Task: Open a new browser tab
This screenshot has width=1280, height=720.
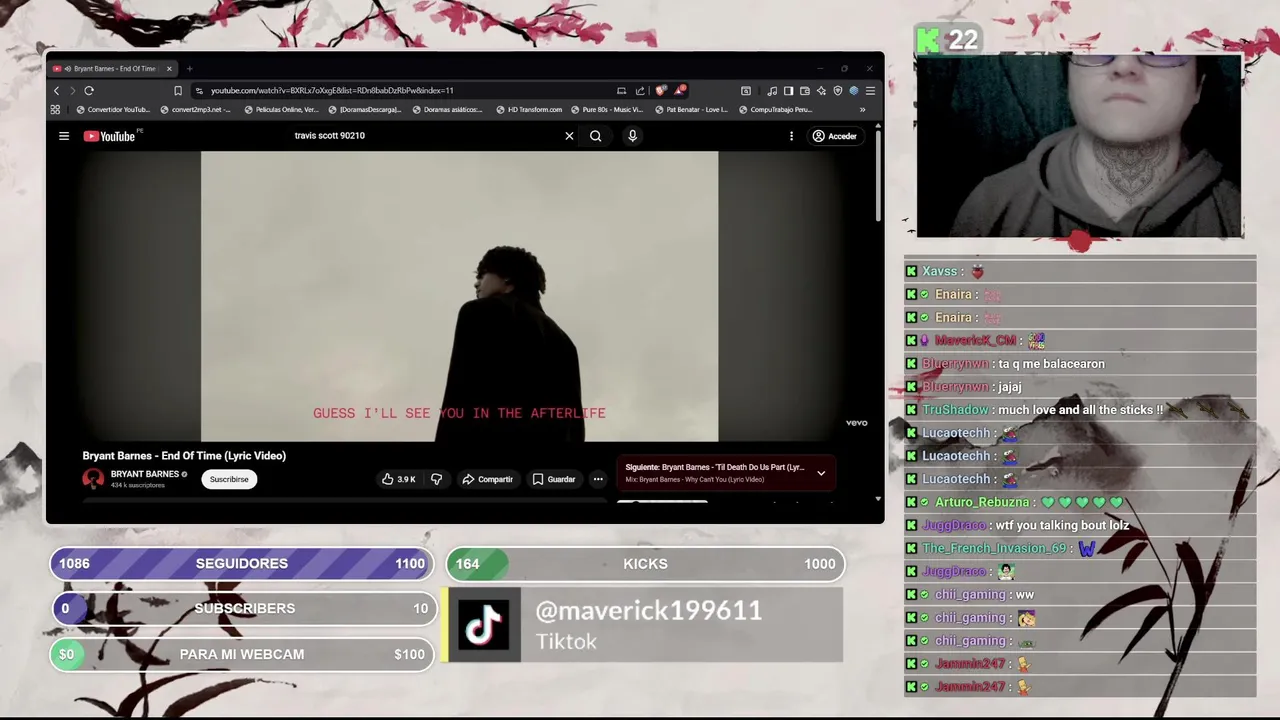Action: coord(189,69)
